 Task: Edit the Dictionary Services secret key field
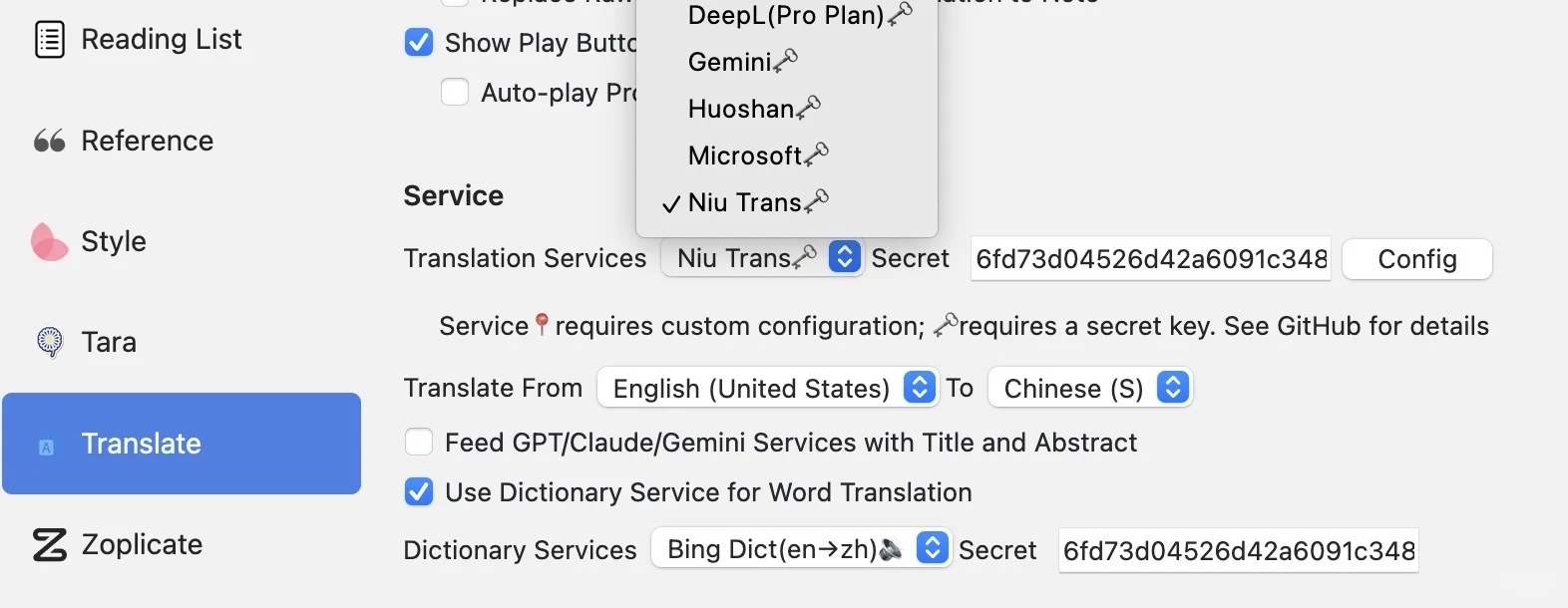[1238, 550]
